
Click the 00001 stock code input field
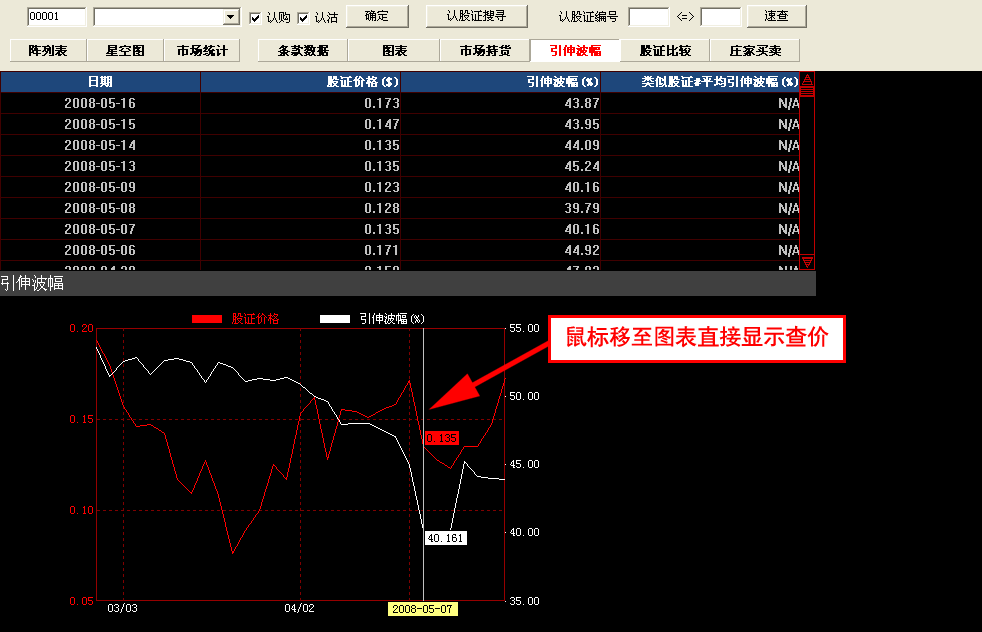click(56, 17)
